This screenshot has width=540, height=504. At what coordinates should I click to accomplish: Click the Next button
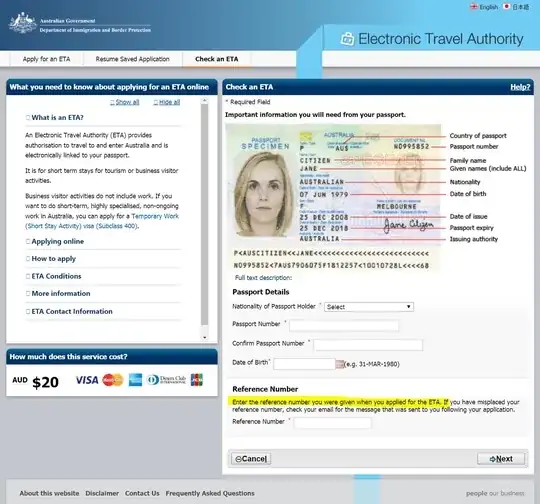click(x=501, y=459)
